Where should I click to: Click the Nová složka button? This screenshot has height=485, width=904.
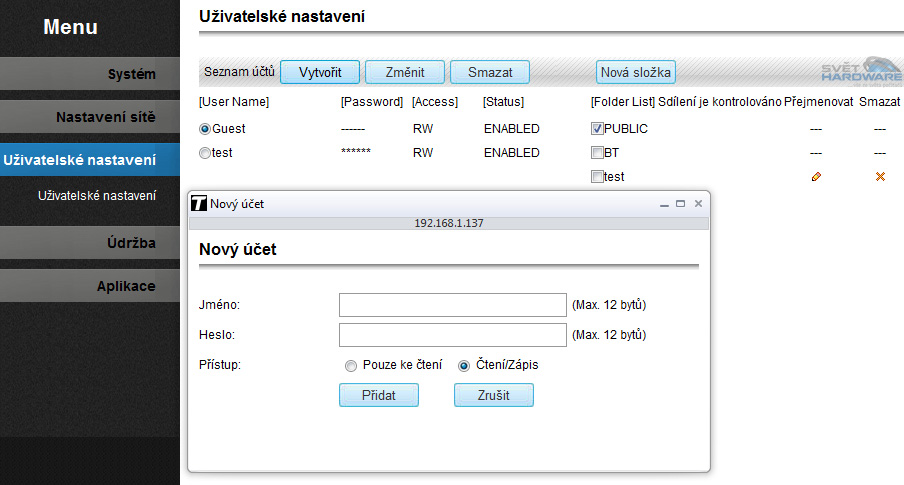(636, 72)
